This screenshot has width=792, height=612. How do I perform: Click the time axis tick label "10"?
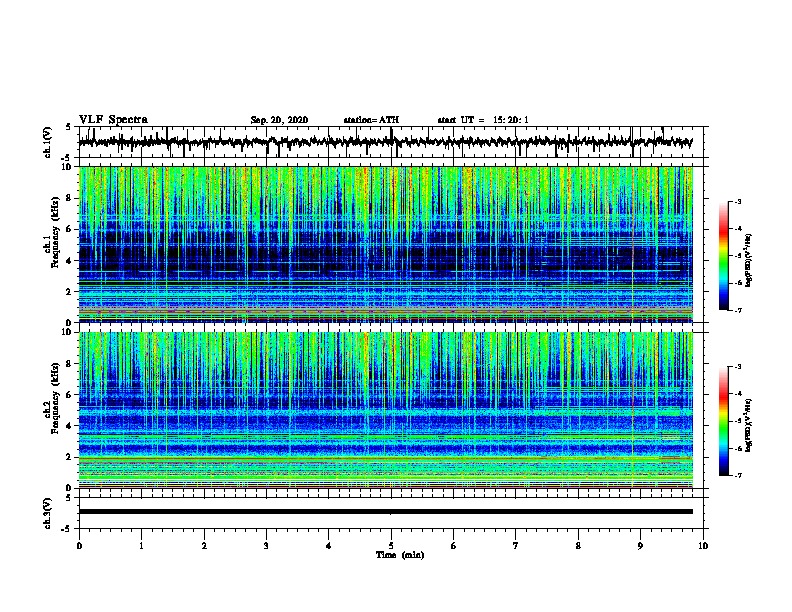[703, 546]
